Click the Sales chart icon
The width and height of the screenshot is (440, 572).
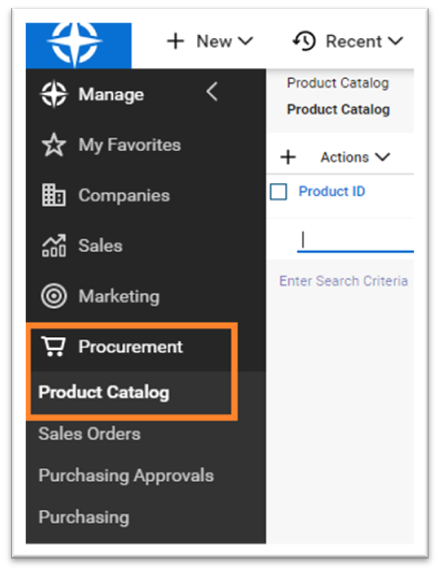point(54,246)
